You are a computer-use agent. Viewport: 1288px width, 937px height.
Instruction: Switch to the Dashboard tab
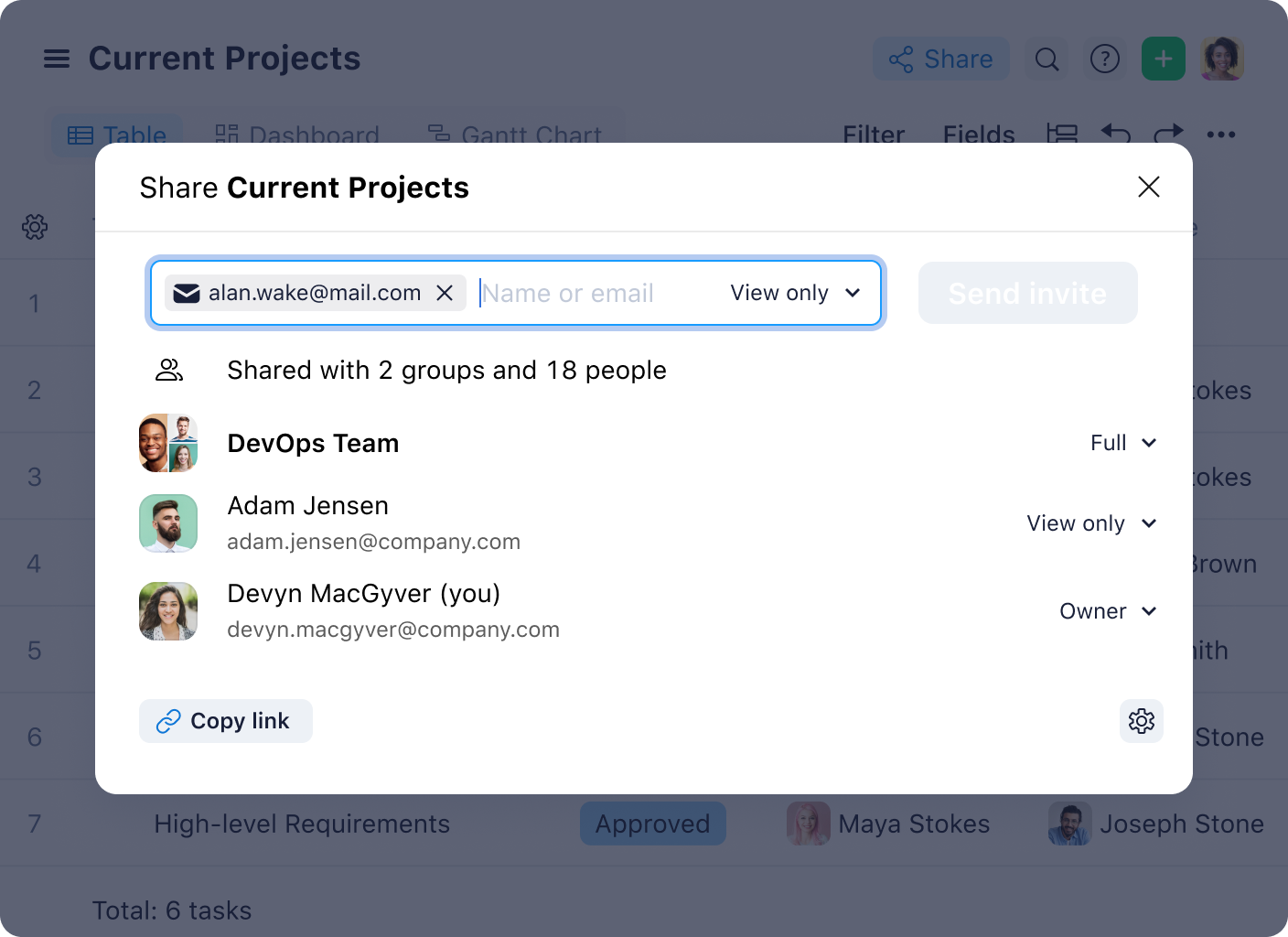(x=298, y=135)
